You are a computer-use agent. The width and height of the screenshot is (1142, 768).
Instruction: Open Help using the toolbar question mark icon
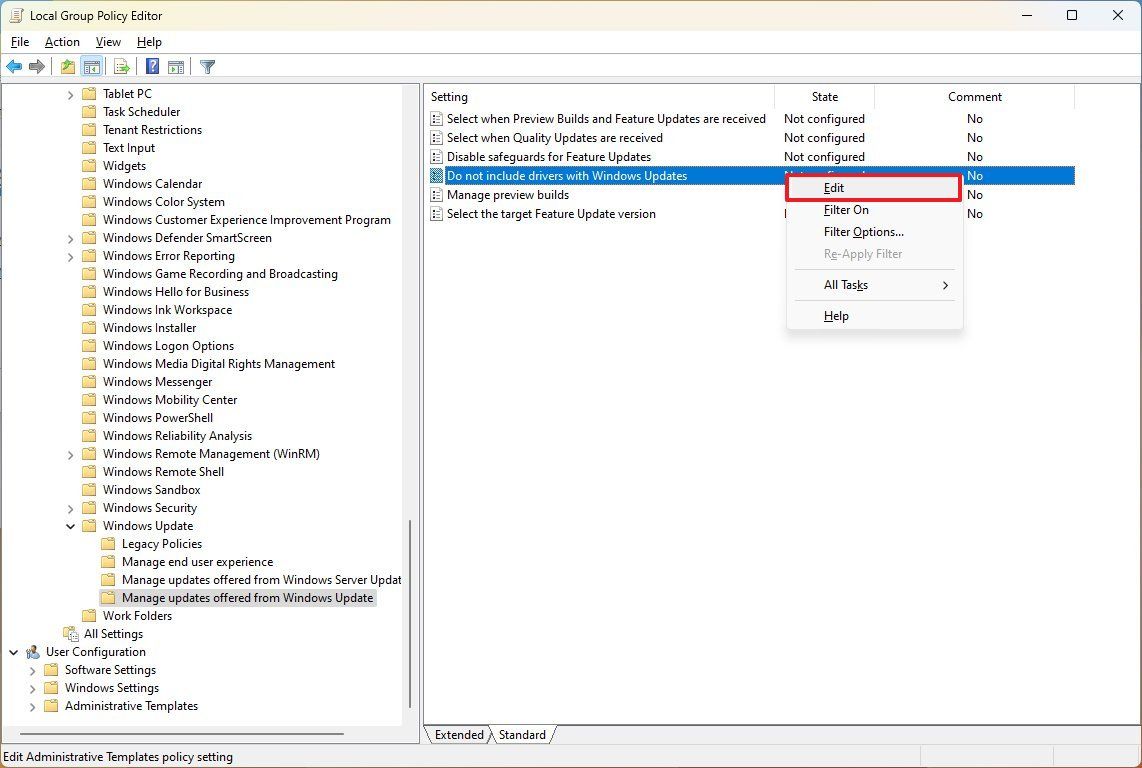(x=151, y=66)
